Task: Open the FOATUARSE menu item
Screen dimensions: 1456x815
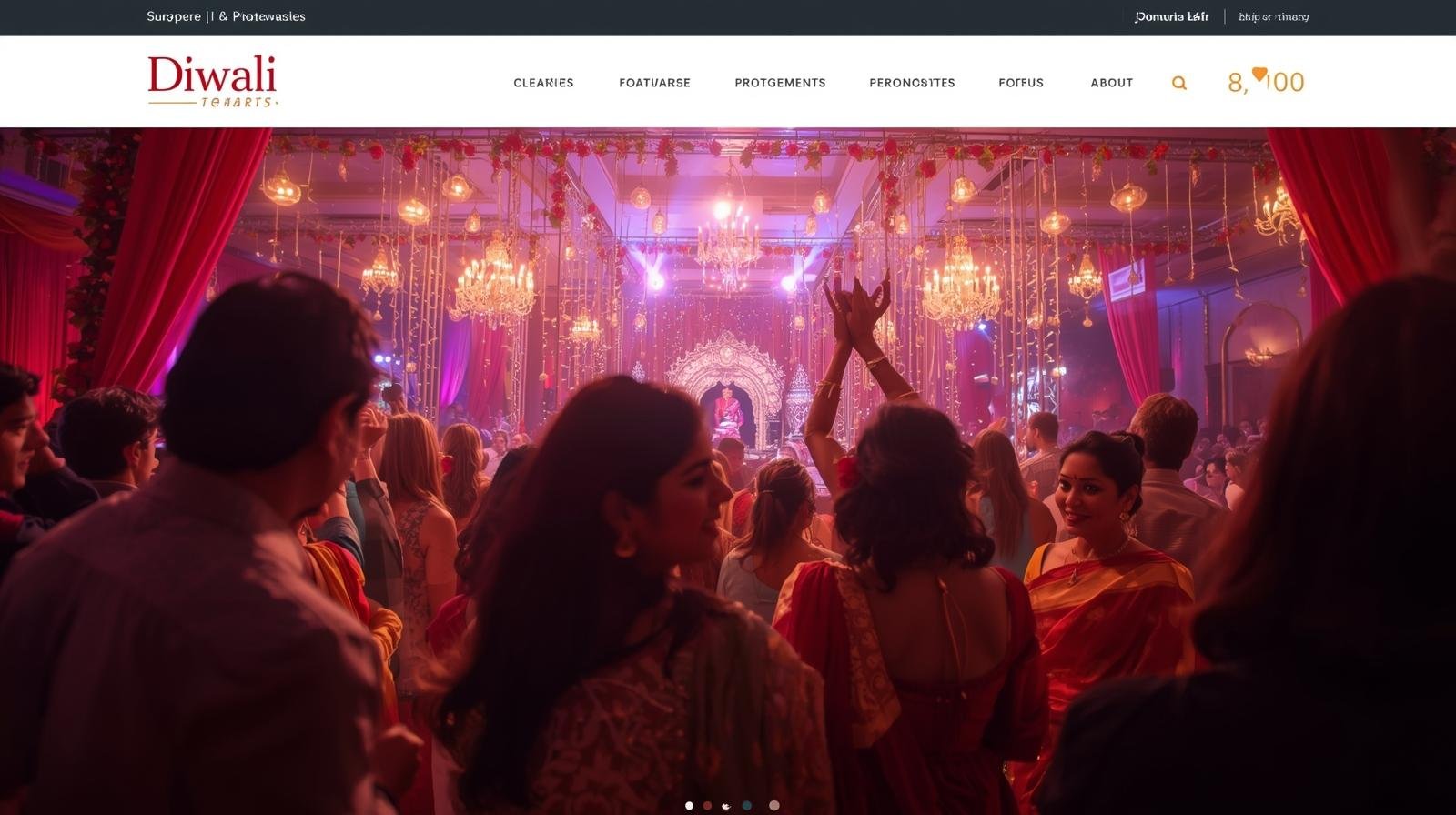Action: click(654, 83)
